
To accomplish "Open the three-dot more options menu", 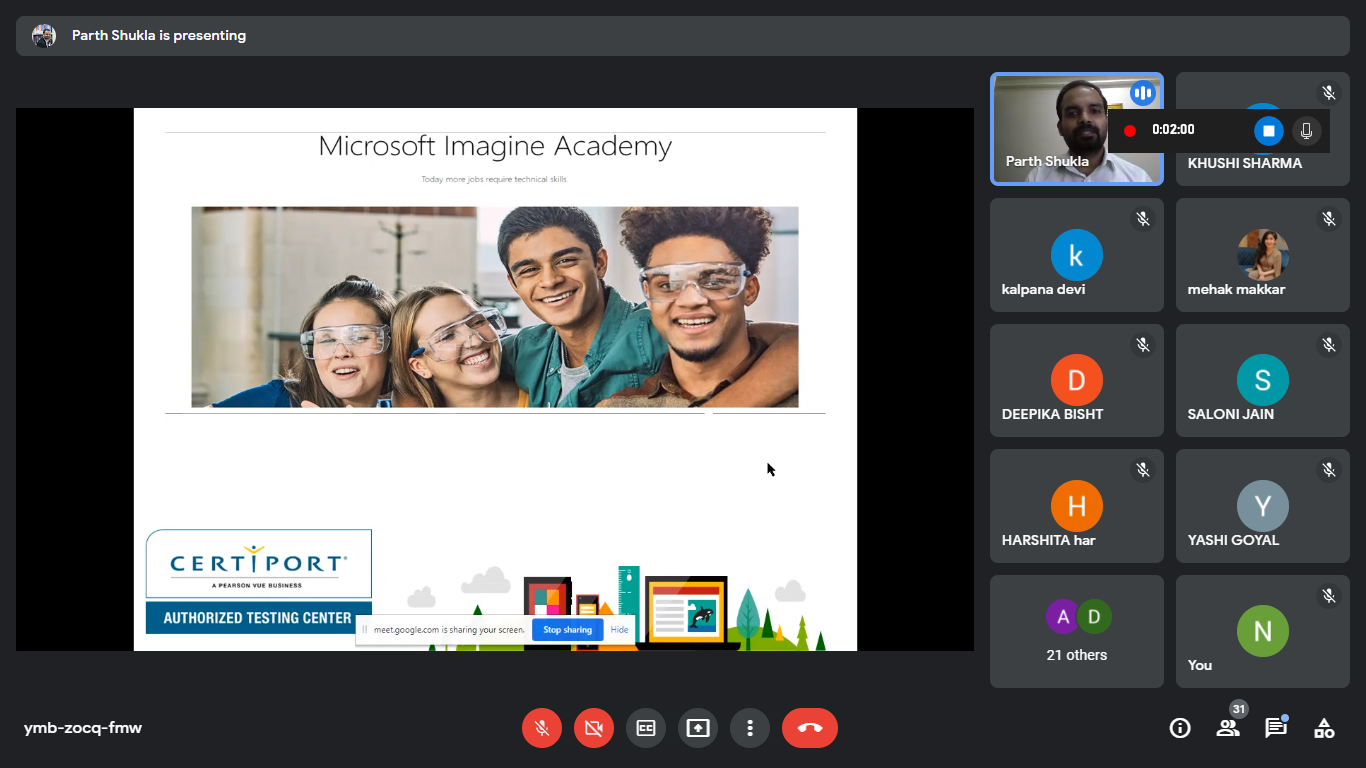I will [x=750, y=728].
